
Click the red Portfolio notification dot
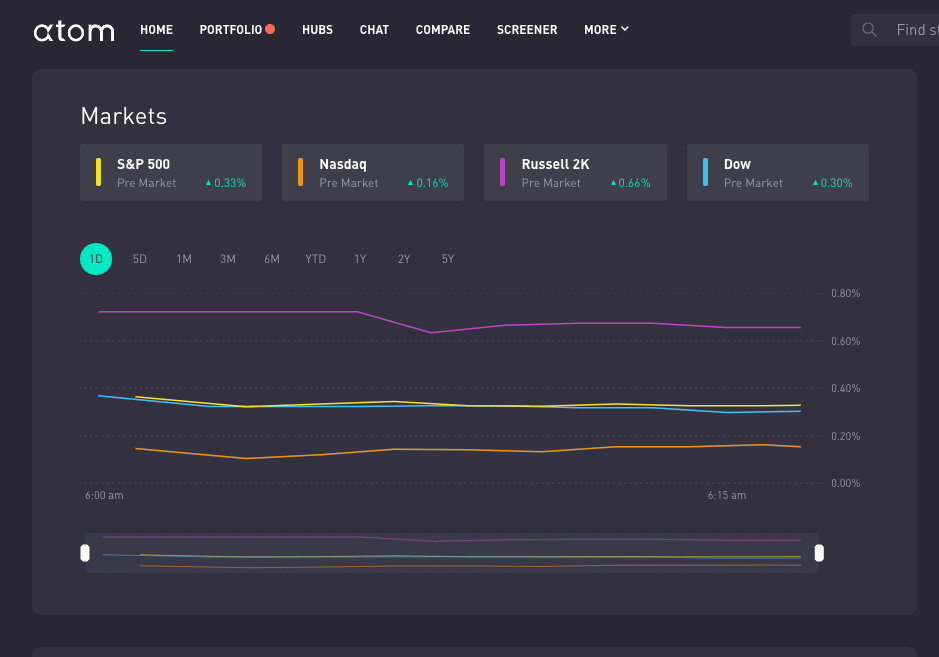point(270,29)
